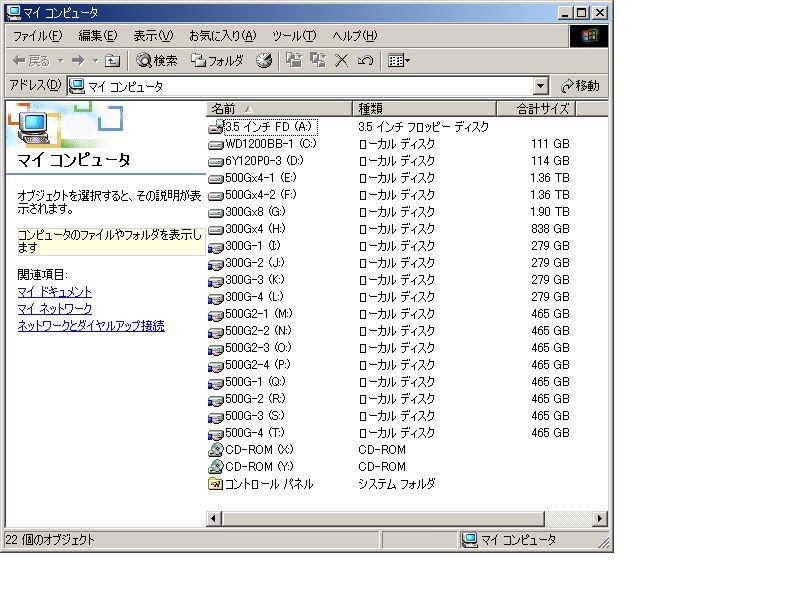Select the 6Y120P0-3 (D:) drive icon
The height and width of the screenshot is (600, 800).
pos(216,162)
